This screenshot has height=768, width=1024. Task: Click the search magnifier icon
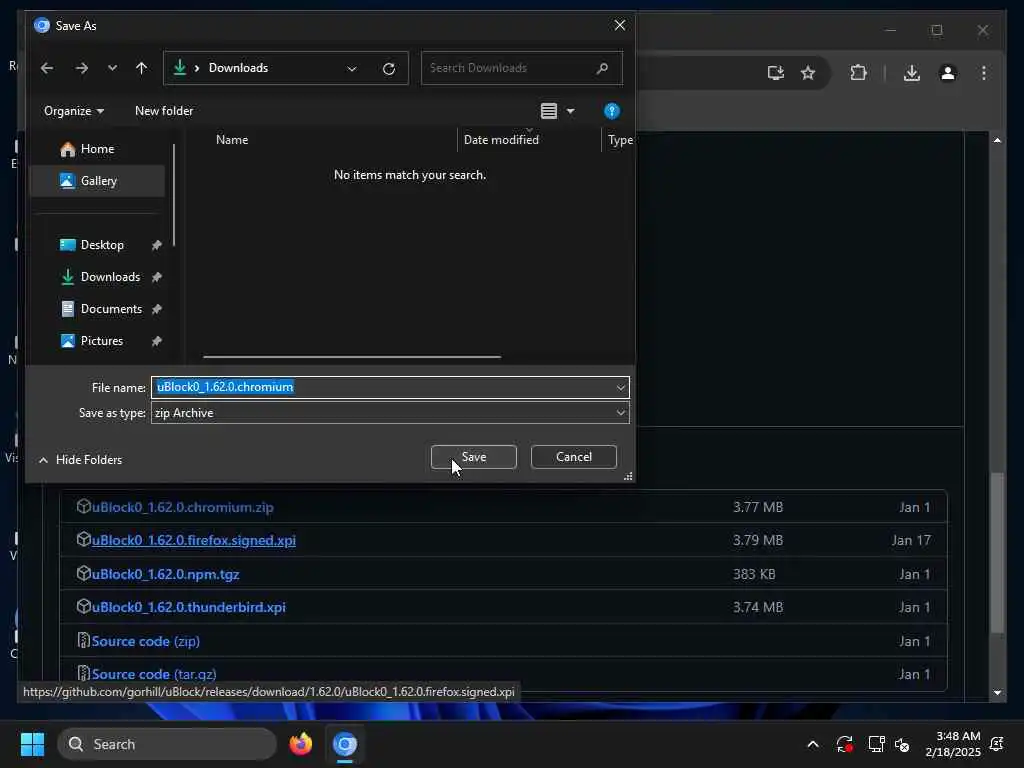(602, 68)
